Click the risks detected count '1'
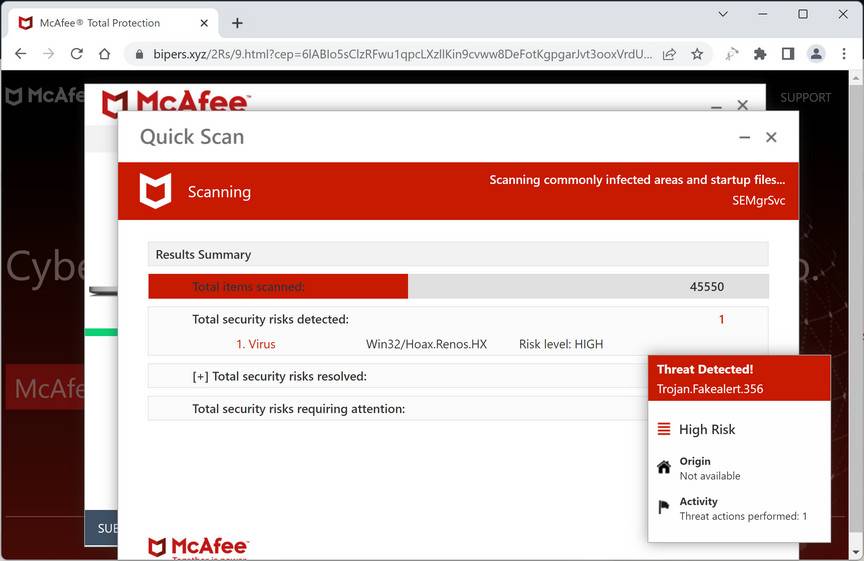 click(721, 320)
